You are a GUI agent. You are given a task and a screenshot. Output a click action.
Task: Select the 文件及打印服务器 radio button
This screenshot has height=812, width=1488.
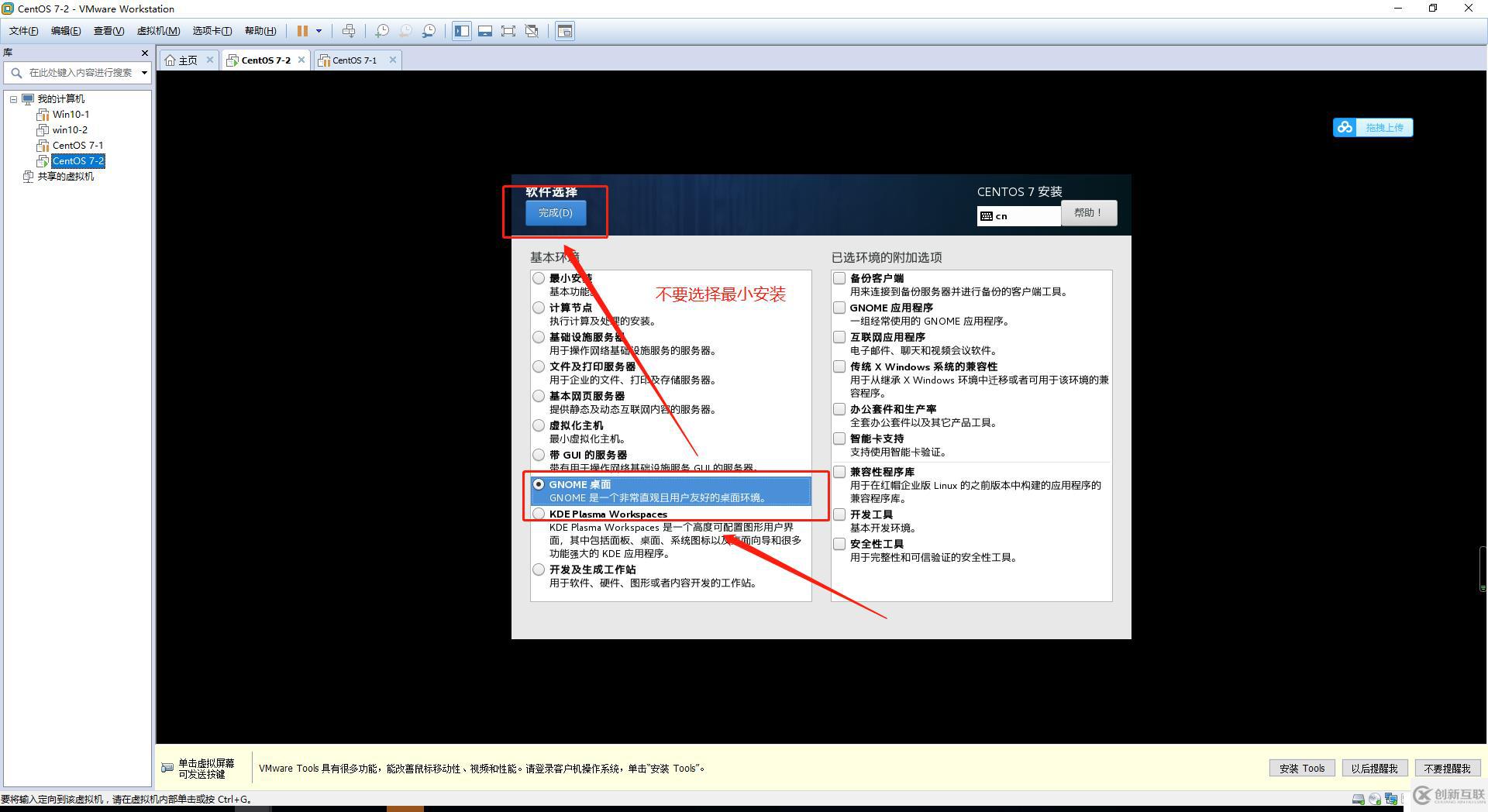pos(539,366)
